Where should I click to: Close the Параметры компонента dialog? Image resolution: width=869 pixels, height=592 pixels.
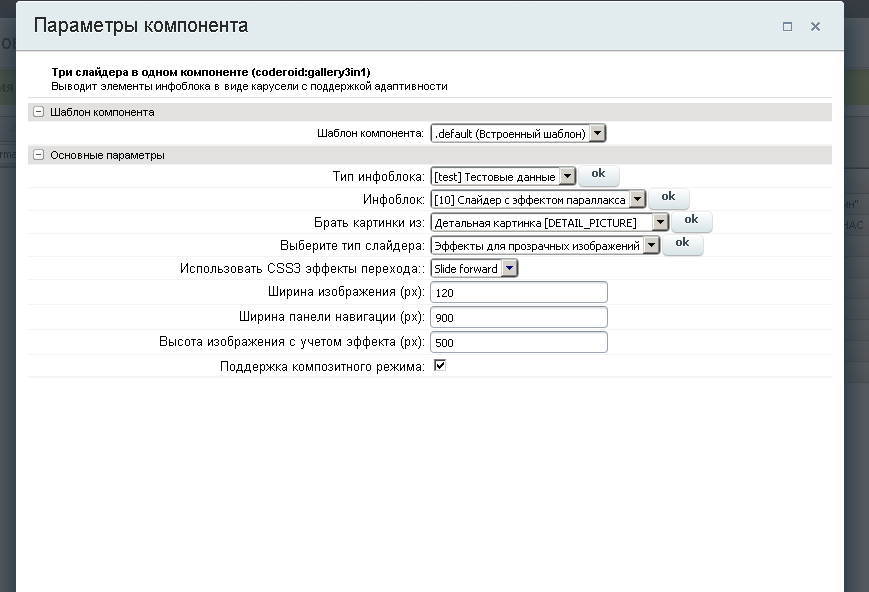(x=815, y=27)
